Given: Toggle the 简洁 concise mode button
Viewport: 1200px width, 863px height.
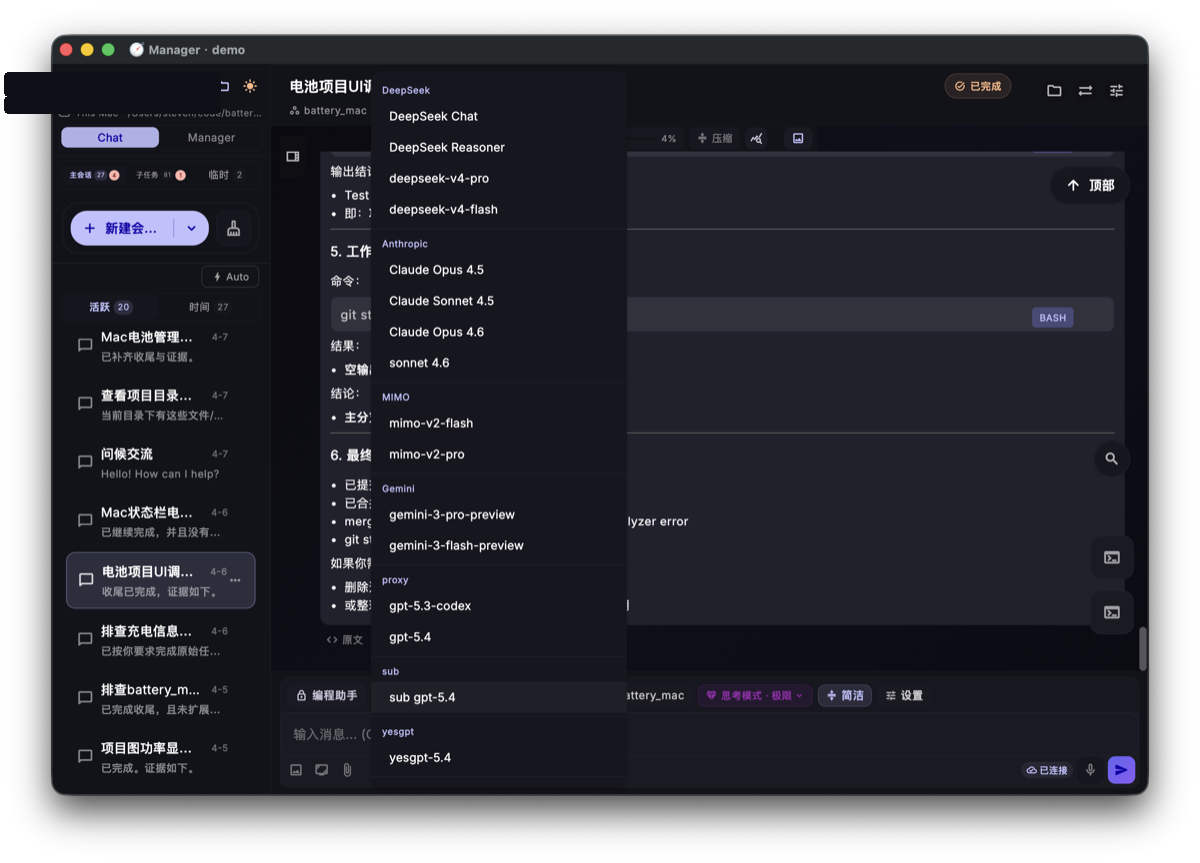Looking at the screenshot, I should click(845, 695).
